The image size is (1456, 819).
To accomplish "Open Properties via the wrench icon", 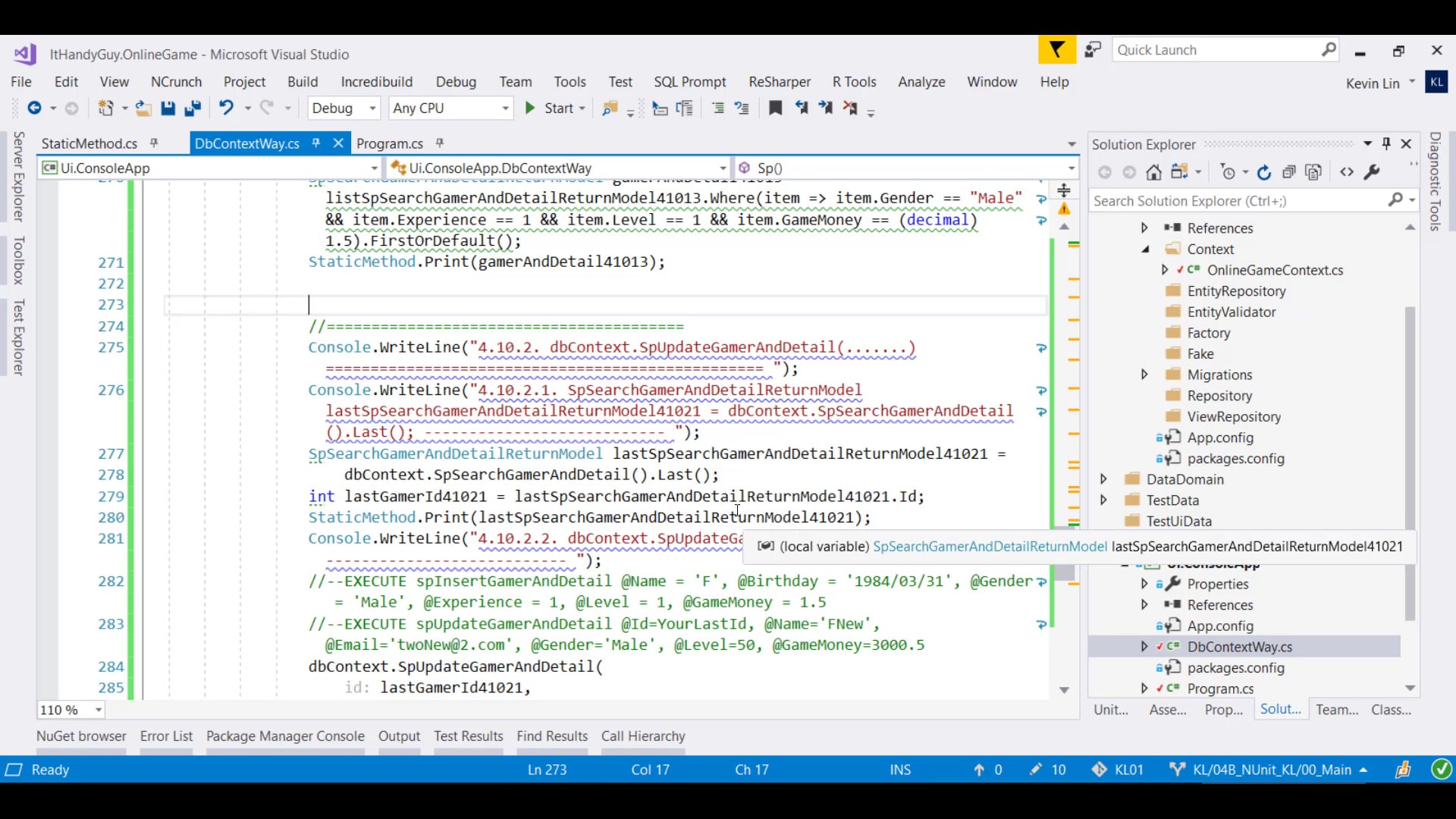I will (x=1372, y=173).
